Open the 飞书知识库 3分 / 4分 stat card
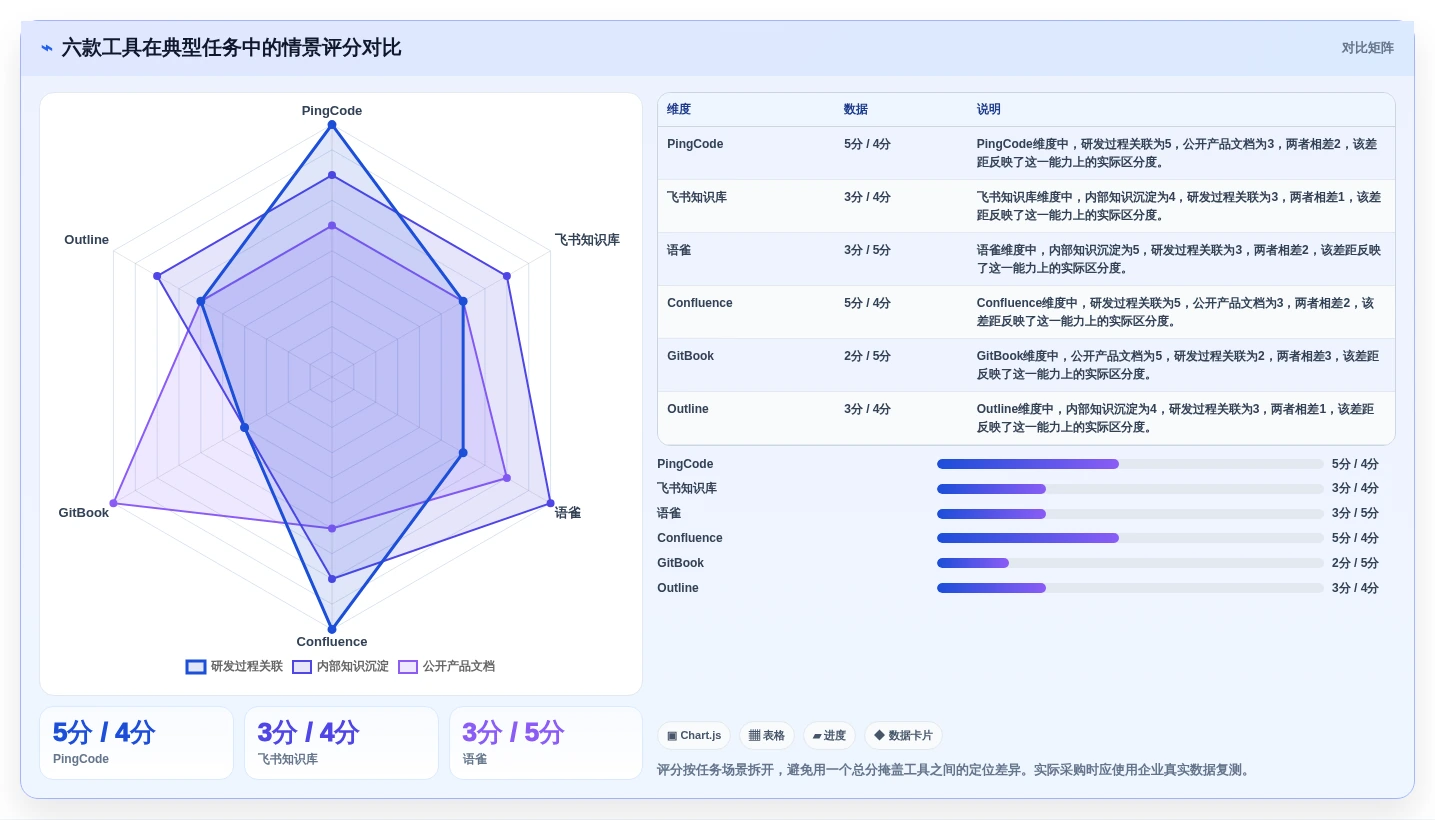1435x820 pixels. (341, 743)
